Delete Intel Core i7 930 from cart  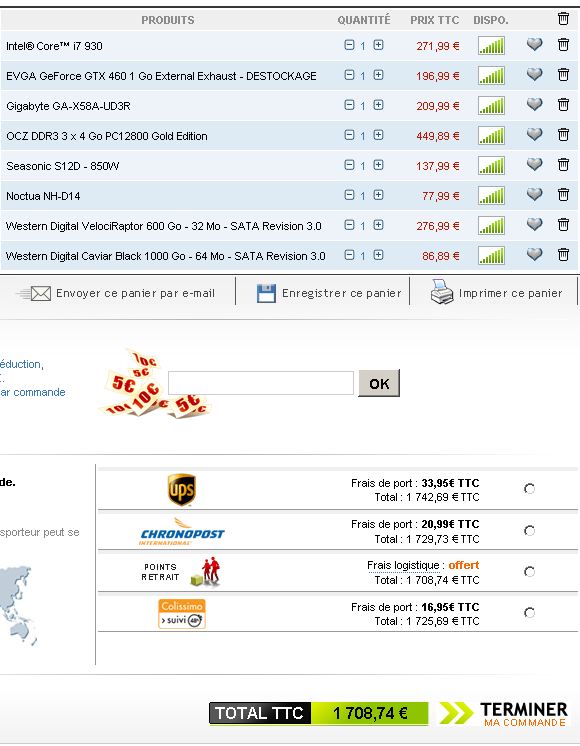(563, 45)
